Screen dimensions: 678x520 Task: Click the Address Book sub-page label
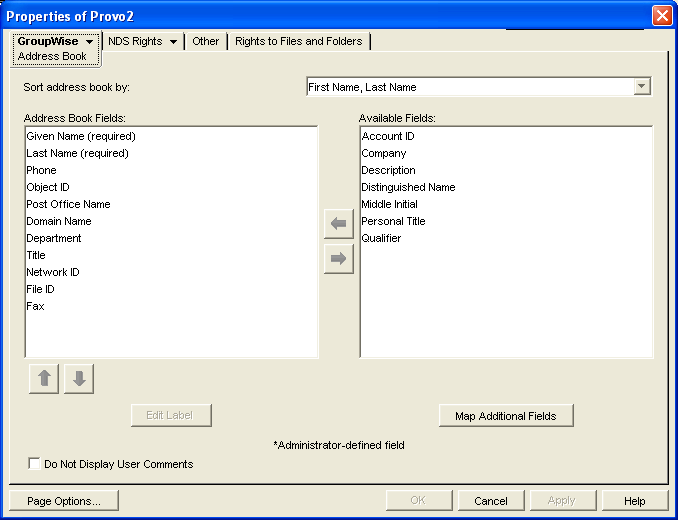click(x=52, y=56)
